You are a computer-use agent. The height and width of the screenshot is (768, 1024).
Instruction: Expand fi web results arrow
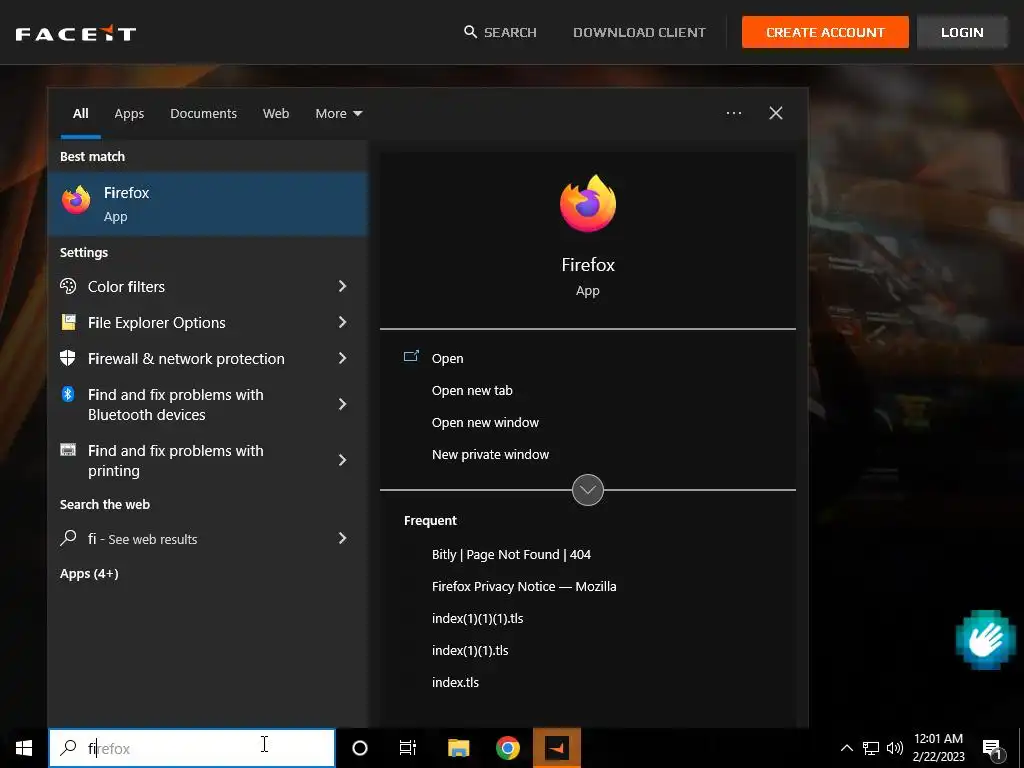pyautogui.click(x=342, y=538)
